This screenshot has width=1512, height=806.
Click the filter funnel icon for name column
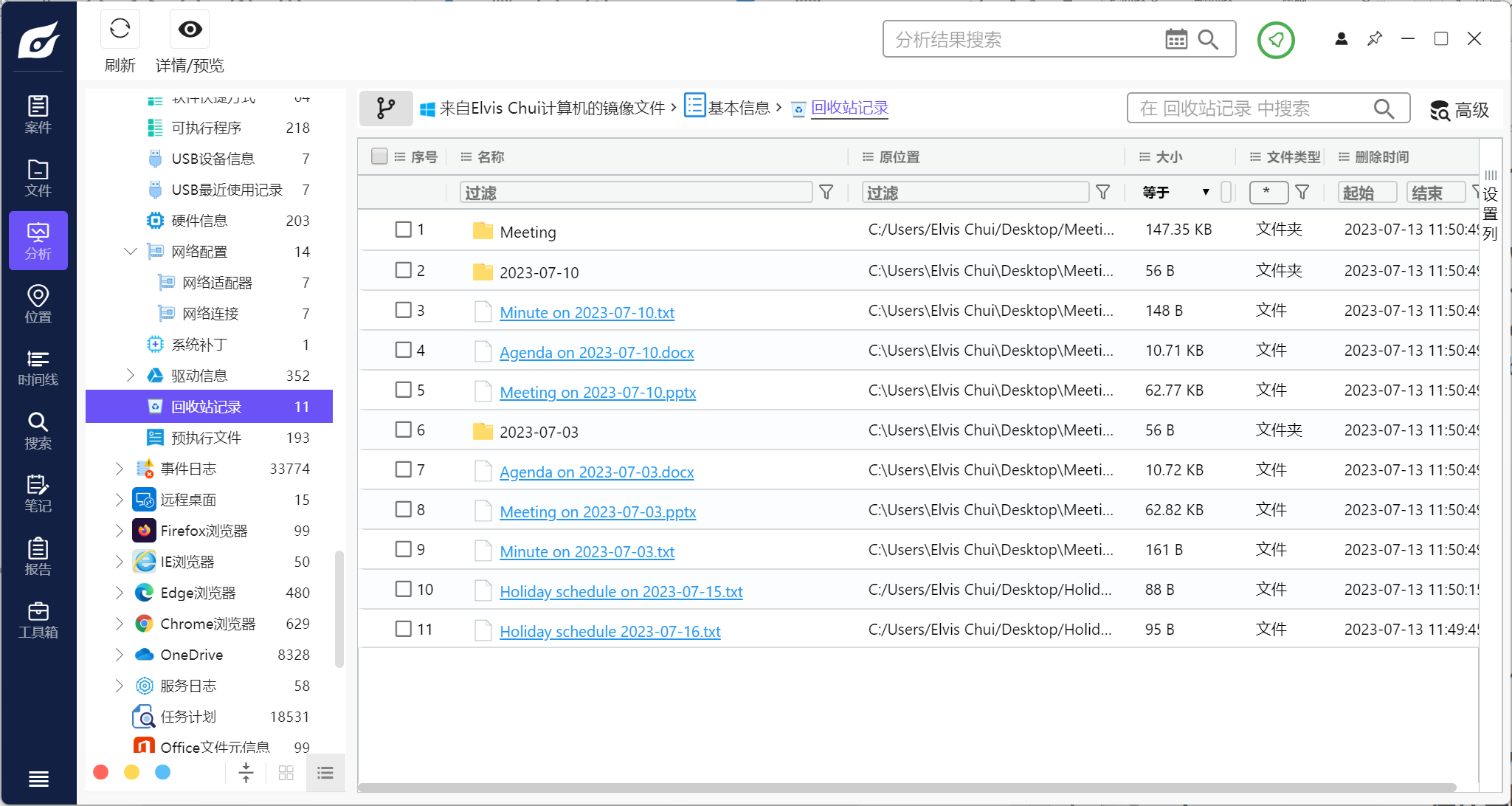826,193
